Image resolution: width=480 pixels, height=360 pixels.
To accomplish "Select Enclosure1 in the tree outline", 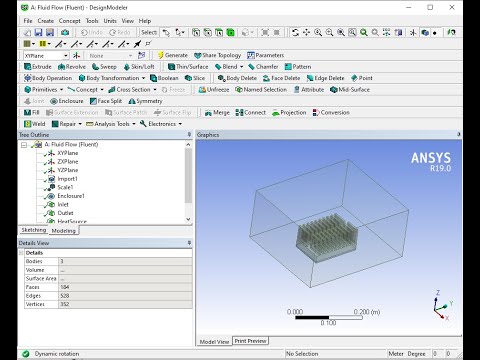I will [71, 196].
